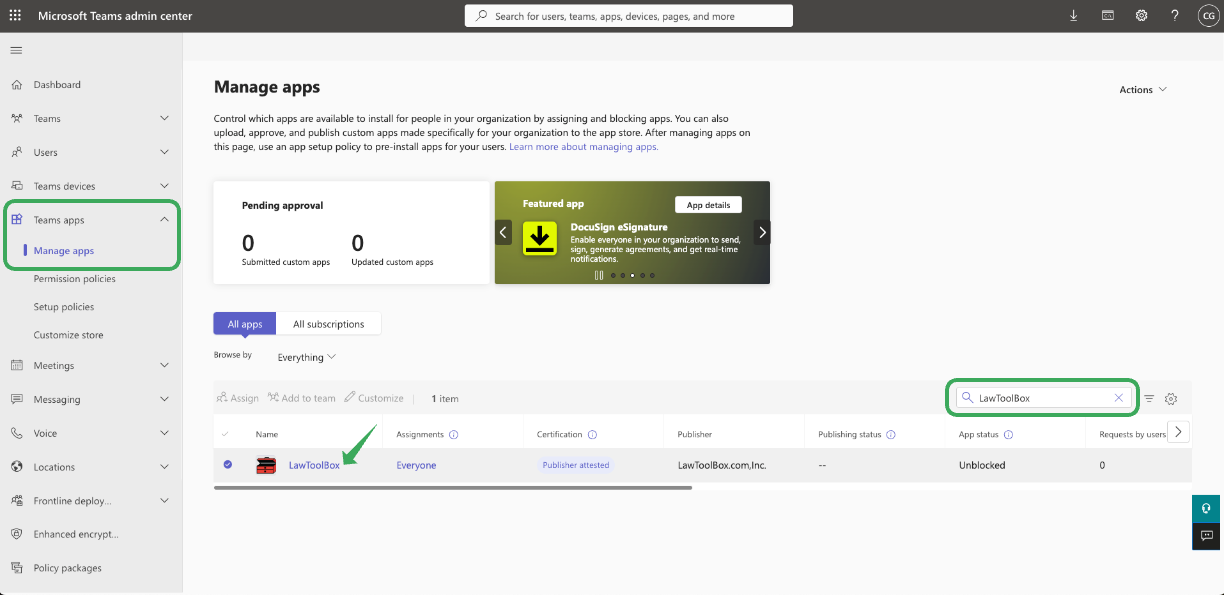Show previous featured app slide

pyautogui.click(x=504, y=232)
